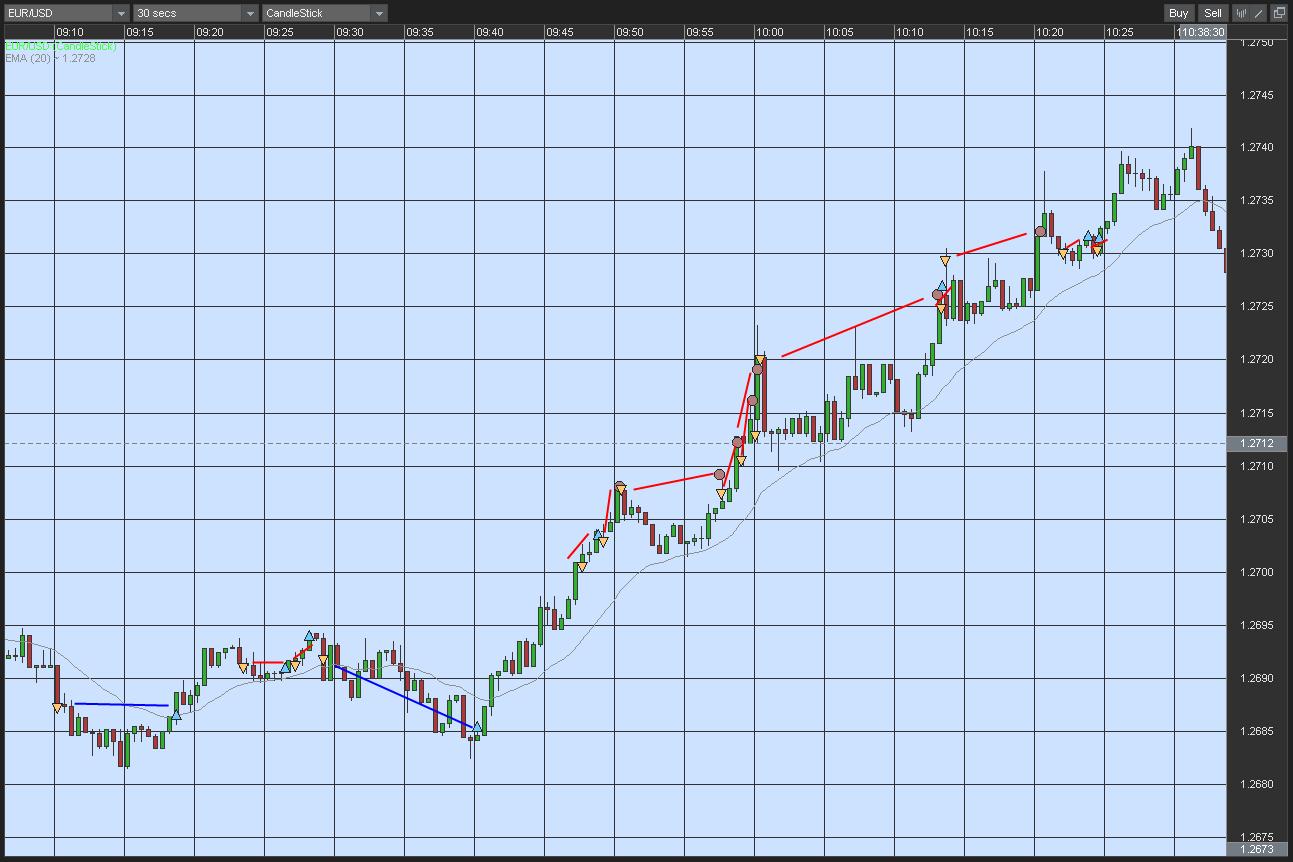Click the 1.2712 current price marker

[1256, 443]
